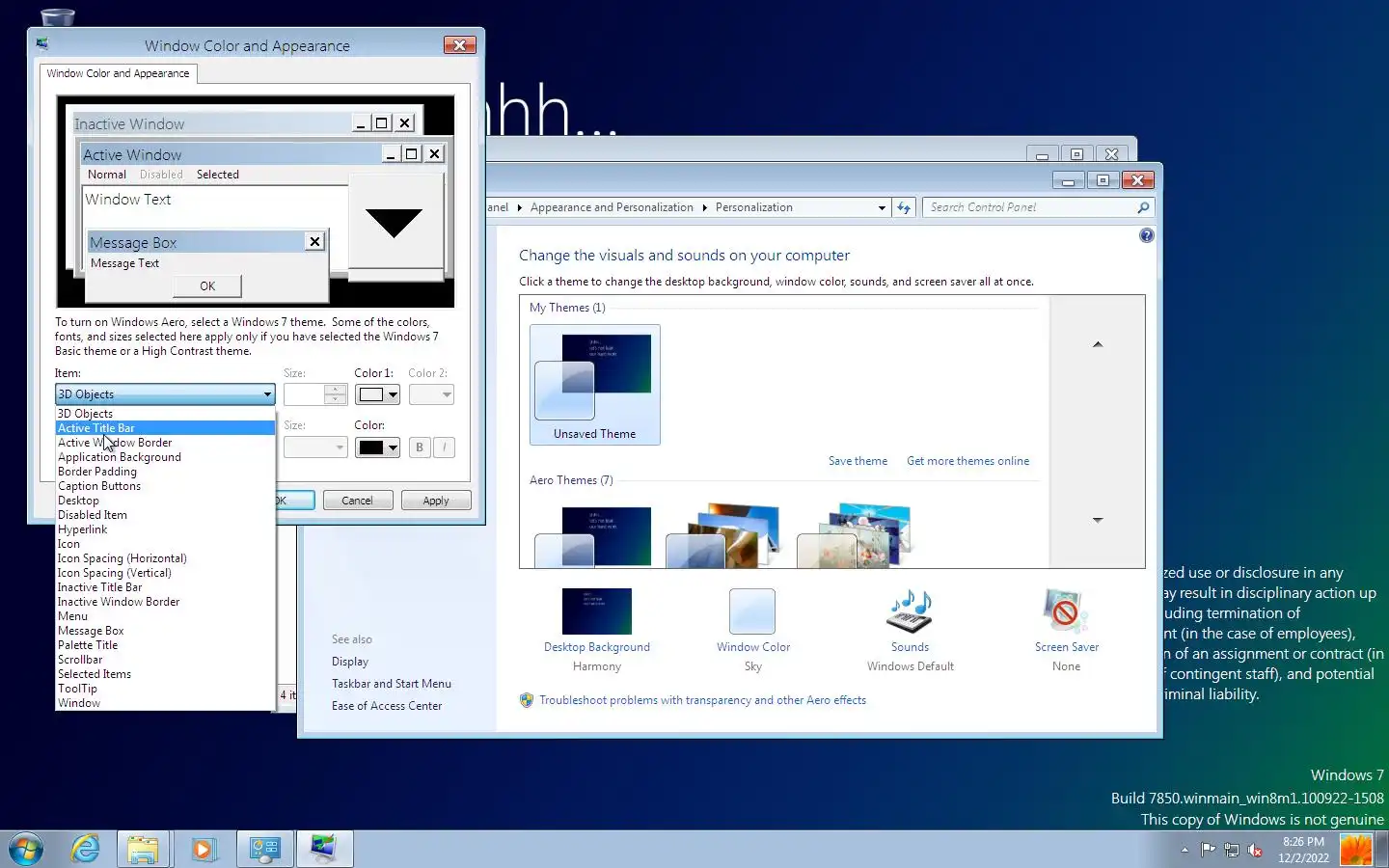Refresh the Personalization address bar
This screenshot has width=1389, height=868.
click(904, 207)
